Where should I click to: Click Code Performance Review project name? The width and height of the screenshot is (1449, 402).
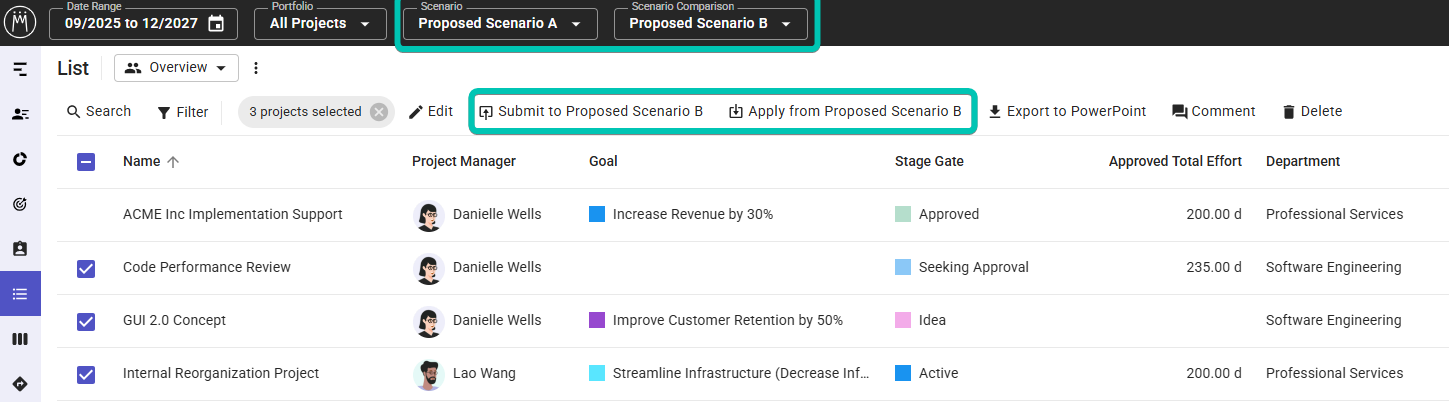[x=207, y=267]
